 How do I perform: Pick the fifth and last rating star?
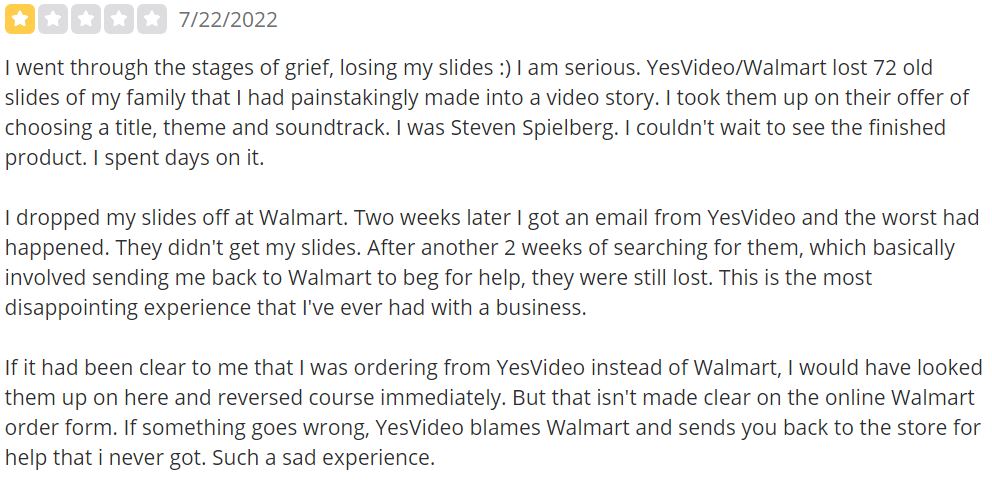153,19
